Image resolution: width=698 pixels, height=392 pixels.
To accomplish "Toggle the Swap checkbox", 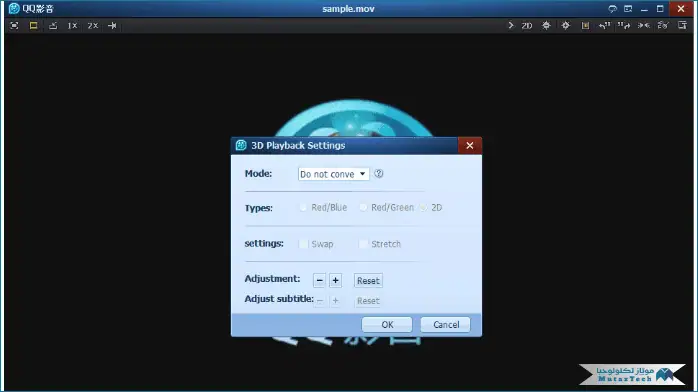I will [303, 244].
